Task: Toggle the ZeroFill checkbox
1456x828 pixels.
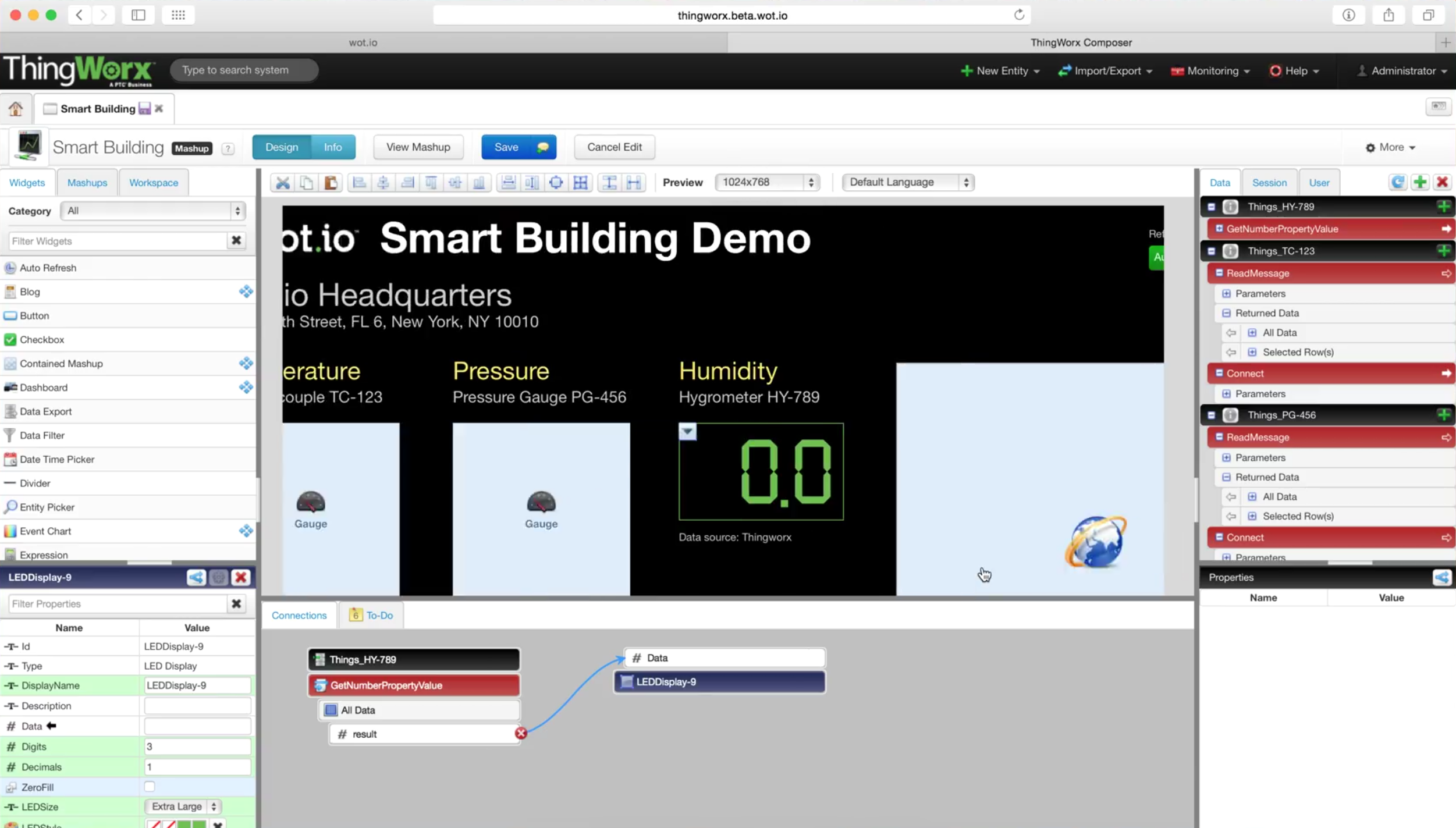Action: (x=150, y=787)
